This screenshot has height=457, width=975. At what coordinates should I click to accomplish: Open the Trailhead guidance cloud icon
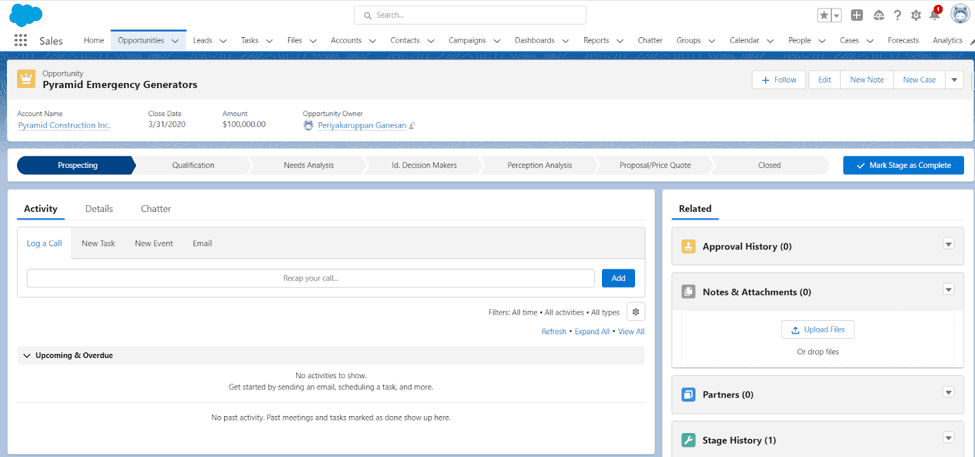pyautogui.click(x=879, y=16)
